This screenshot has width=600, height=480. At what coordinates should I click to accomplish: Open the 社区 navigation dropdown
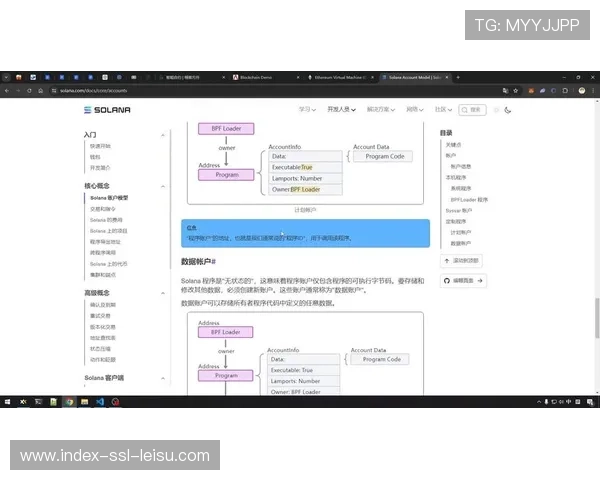coord(443,109)
